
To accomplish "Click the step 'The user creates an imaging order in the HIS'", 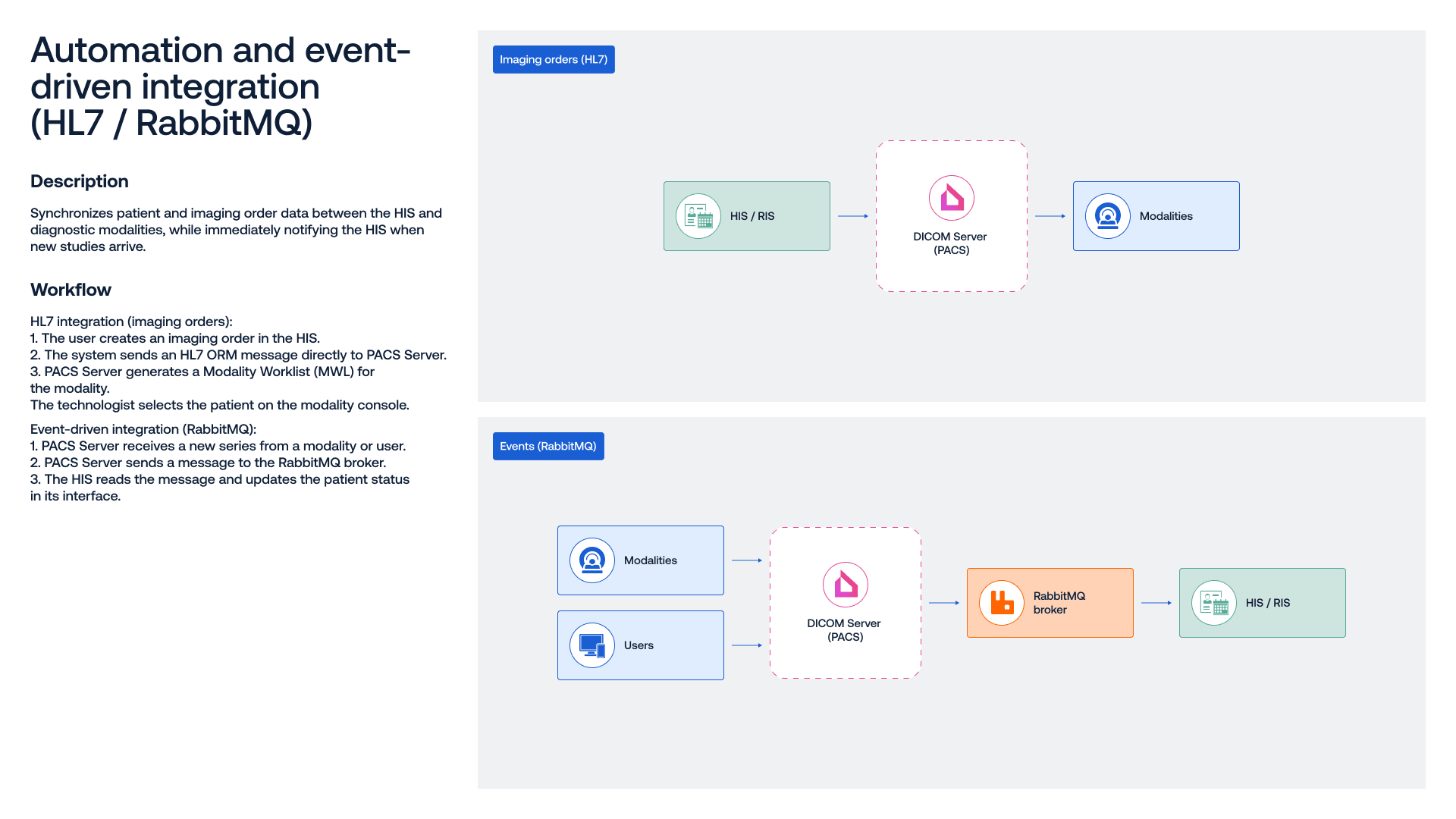I will 175,338.
